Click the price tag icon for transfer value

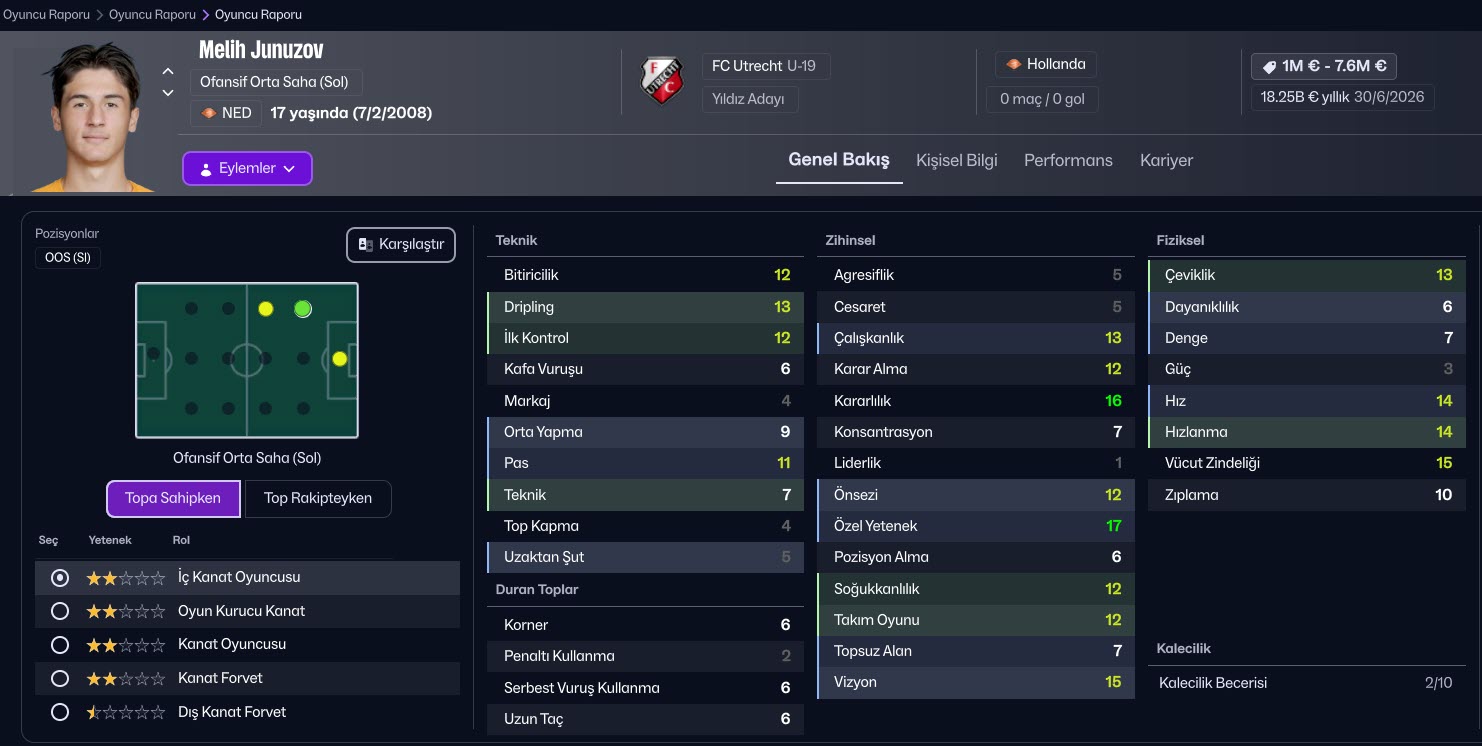pyautogui.click(x=1269, y=66)
